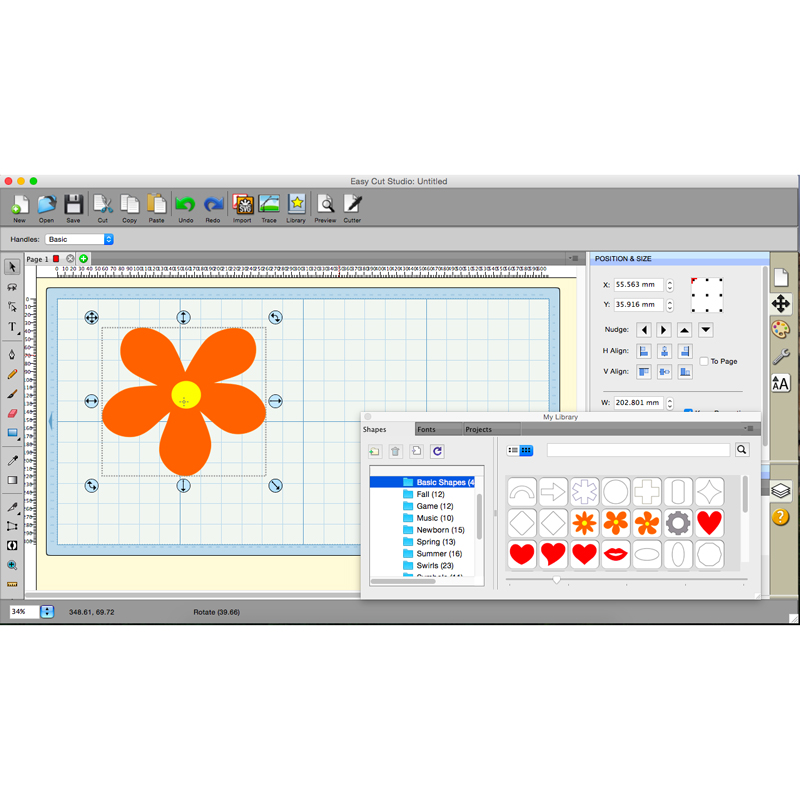Click the Trace toolbar icon

pyautogui.click(x=269, y=206)
